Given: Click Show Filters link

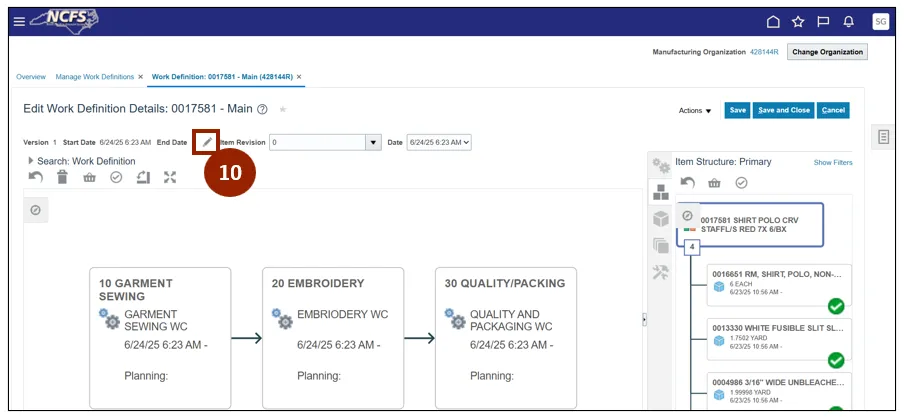Looking at the screenshot, I should click(x=833, y=163).
